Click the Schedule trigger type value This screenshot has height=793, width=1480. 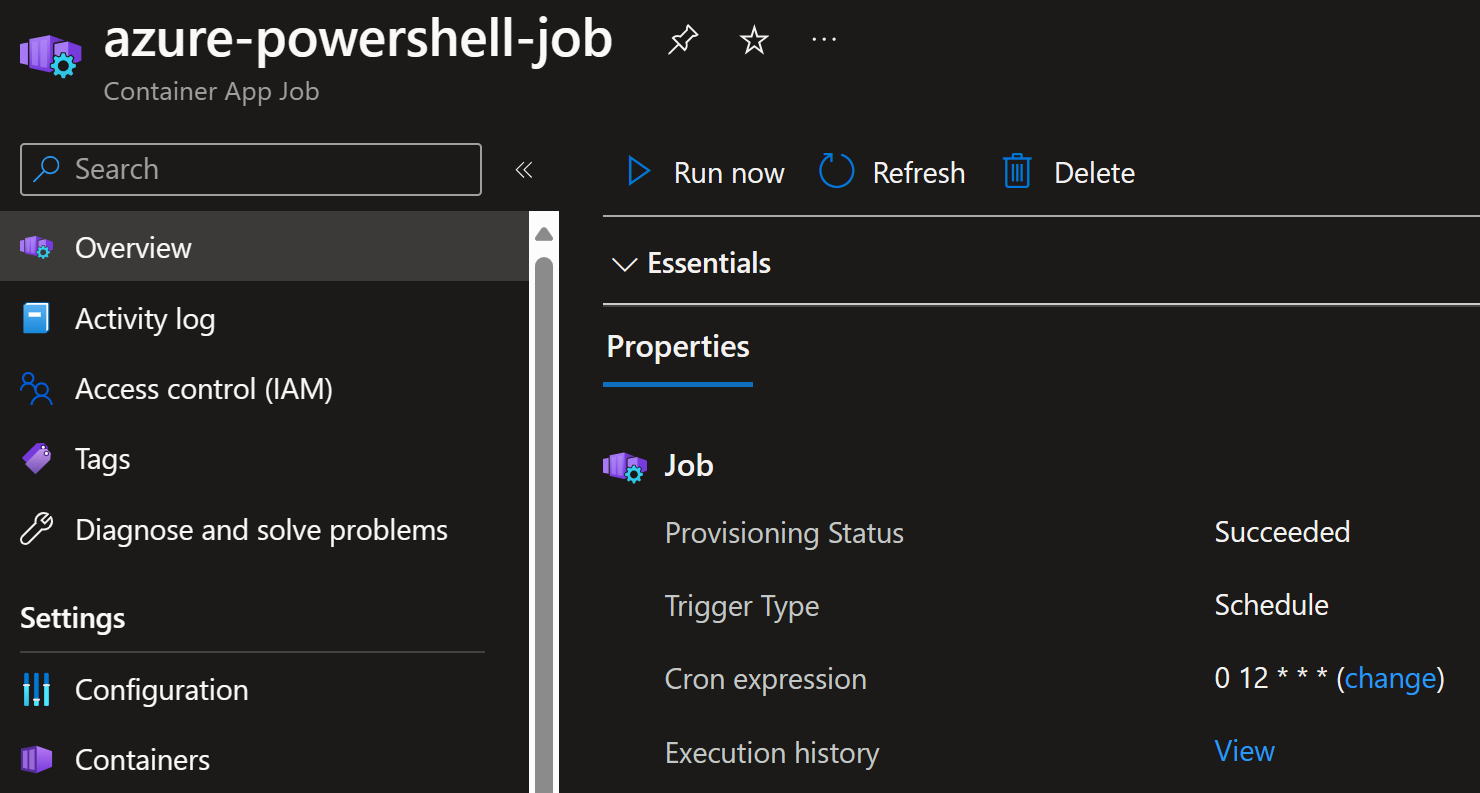click(1271, 605)
